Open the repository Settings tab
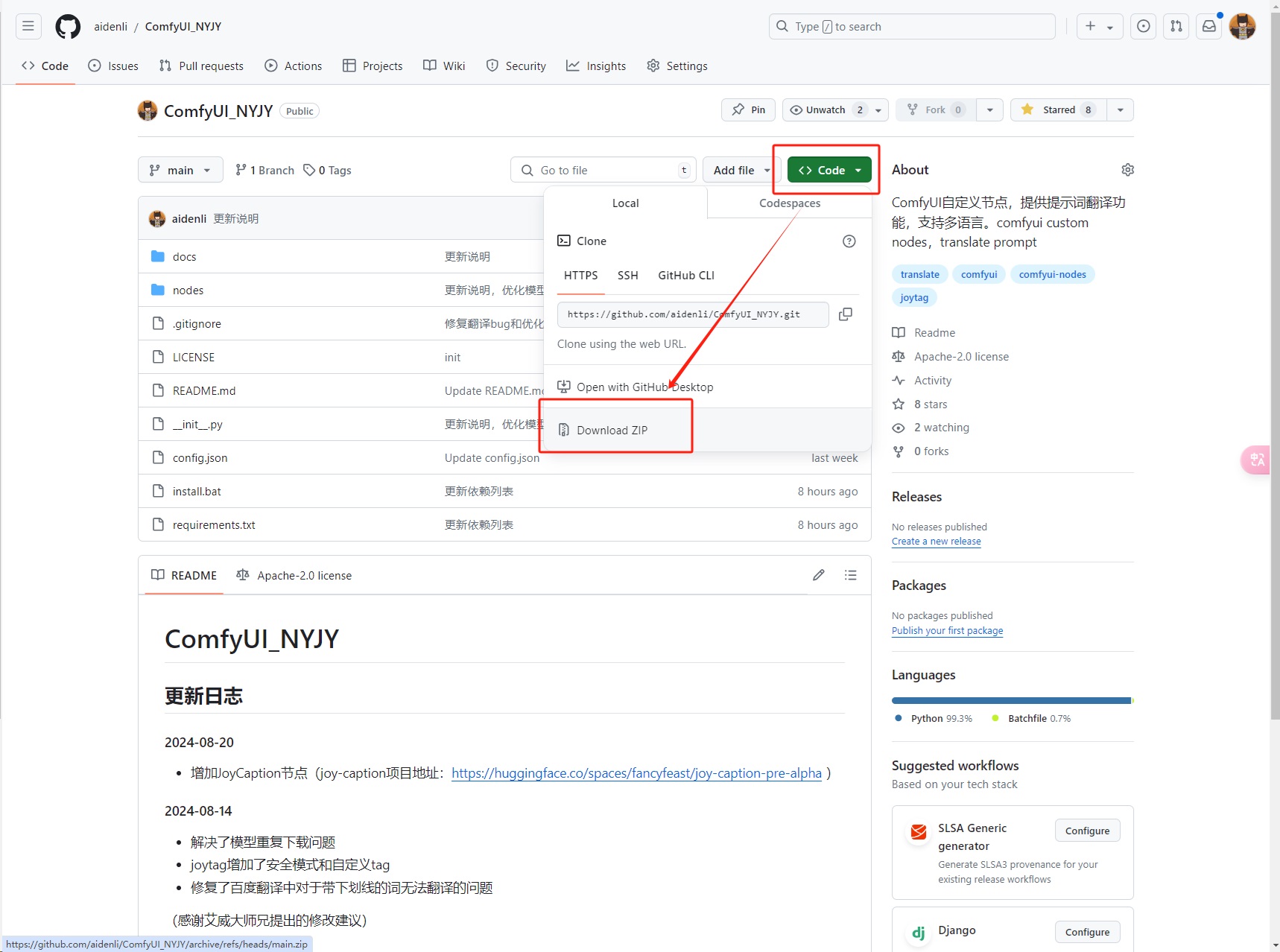 click(677, 66)
